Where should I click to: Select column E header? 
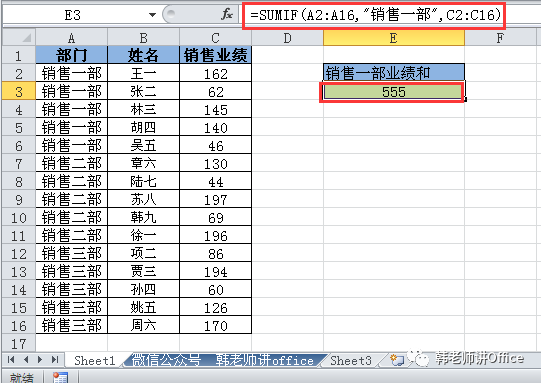pyautogui.click(x=394, y=37)
